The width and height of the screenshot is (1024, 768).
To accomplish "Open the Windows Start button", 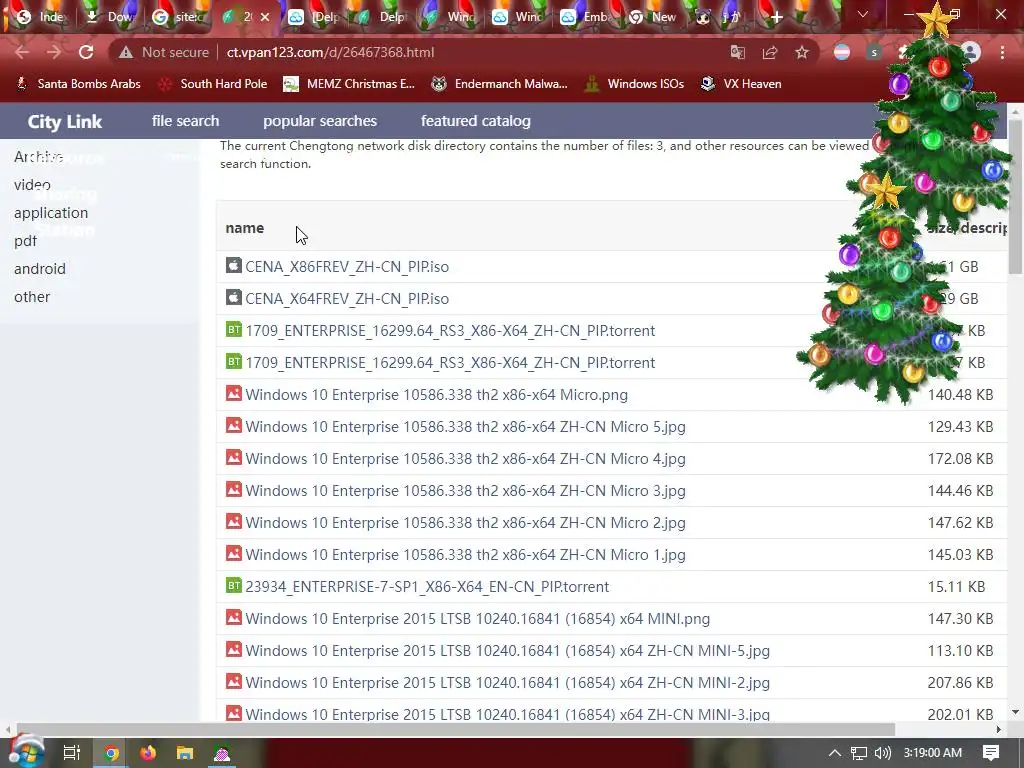I will 25,753.
